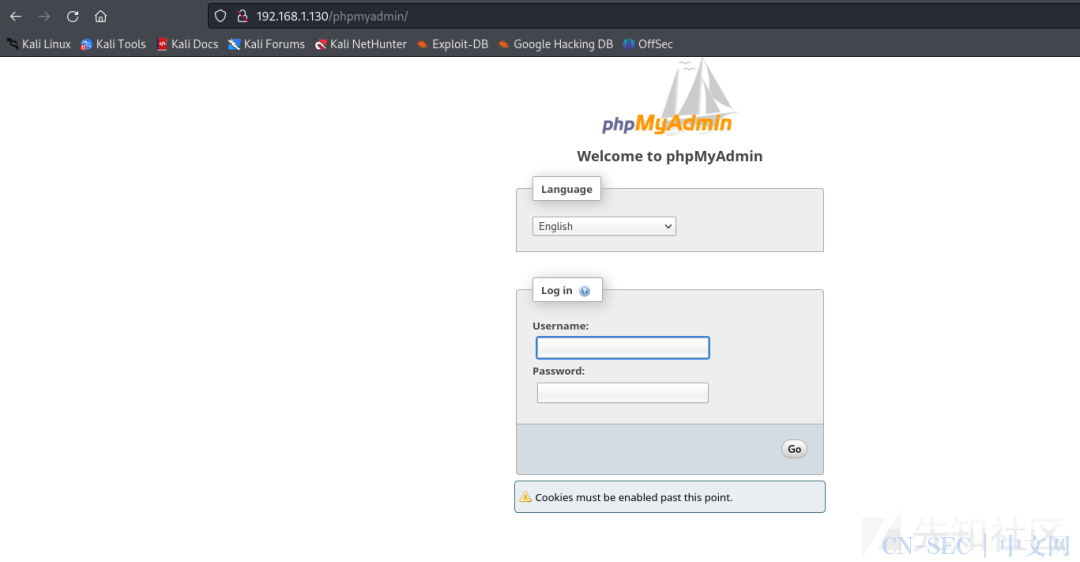Go back using the browser back arrow
The height and width of the screenshot is (562, 1080).
(x=16, y=16)
